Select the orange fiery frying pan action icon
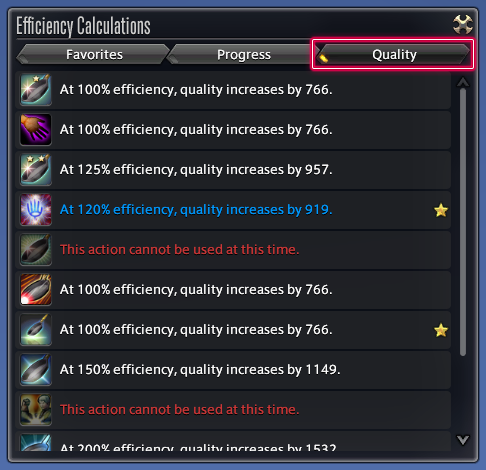Image resolution: width=486 pixels, height=470 pixels. [36, 290]
